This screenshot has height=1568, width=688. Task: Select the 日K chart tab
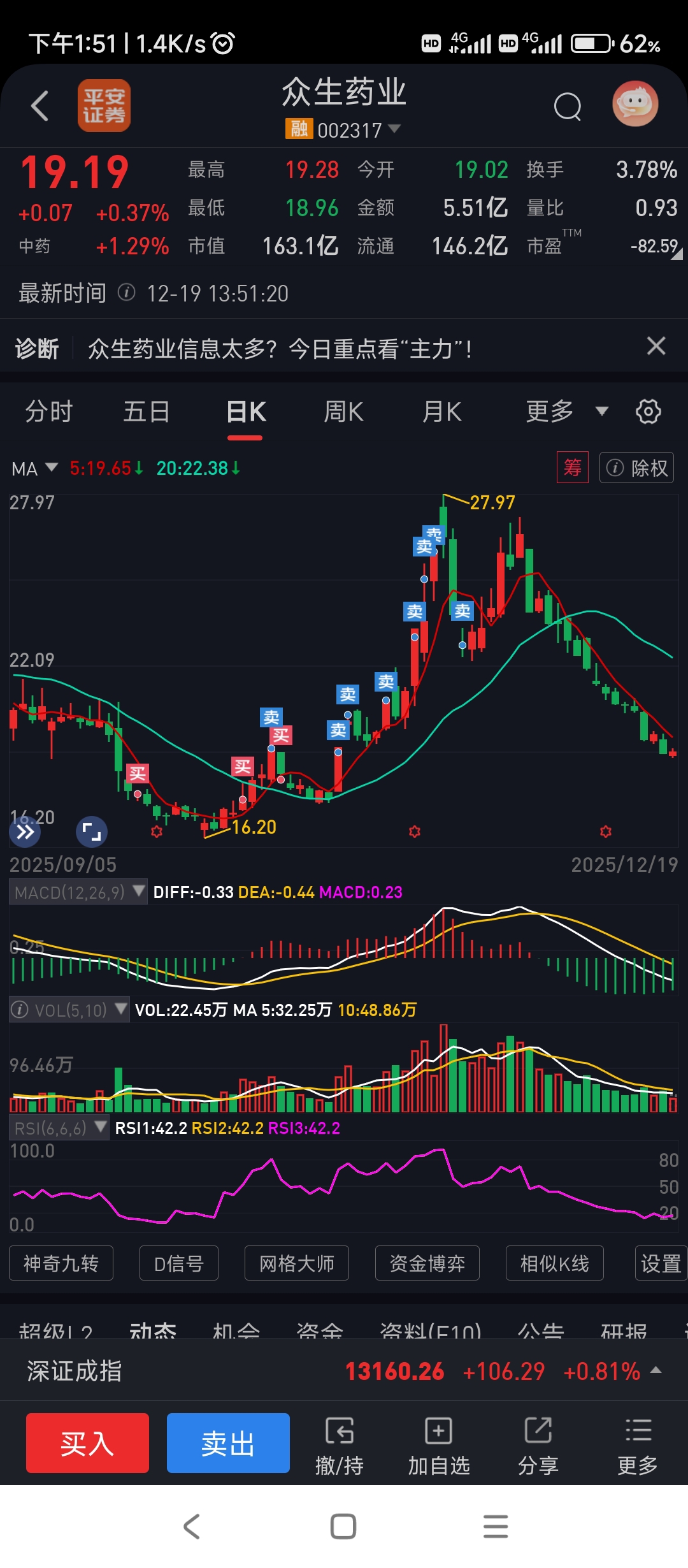[246, 412]
